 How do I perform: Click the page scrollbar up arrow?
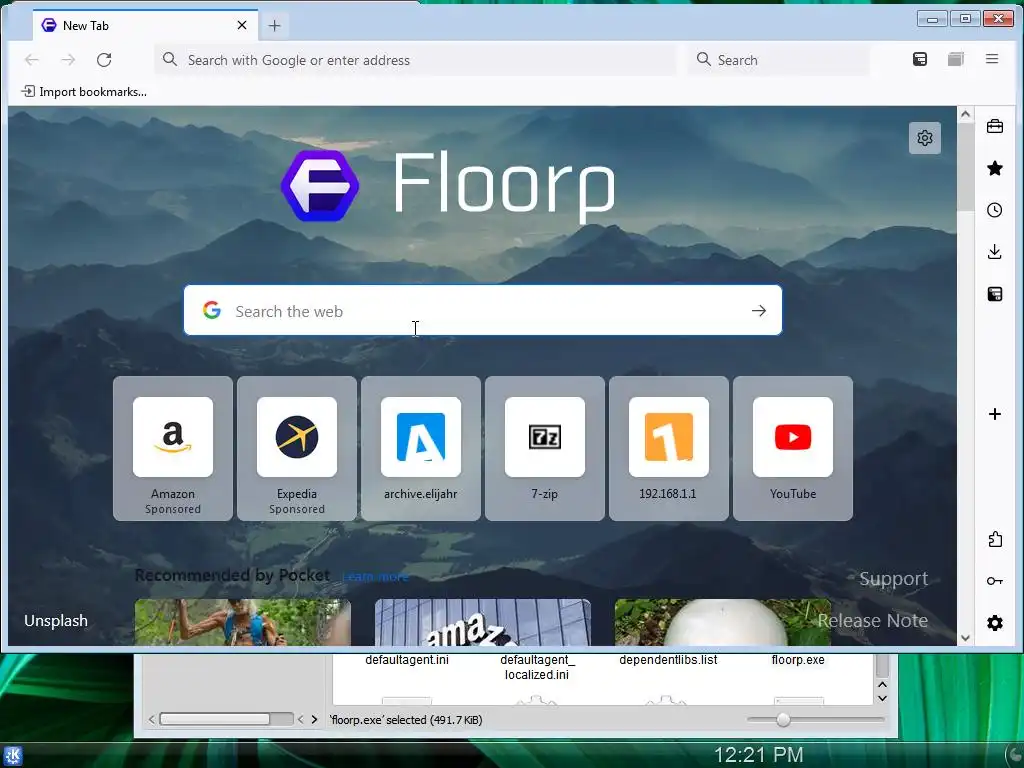tap(965, 114)
